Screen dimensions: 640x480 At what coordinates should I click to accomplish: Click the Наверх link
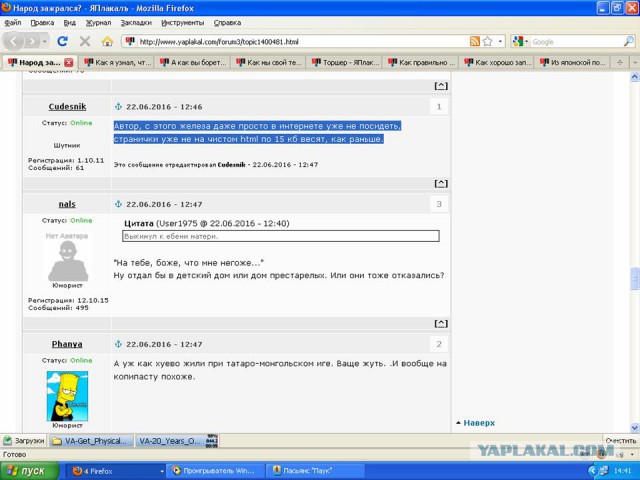tap(479, 423)
